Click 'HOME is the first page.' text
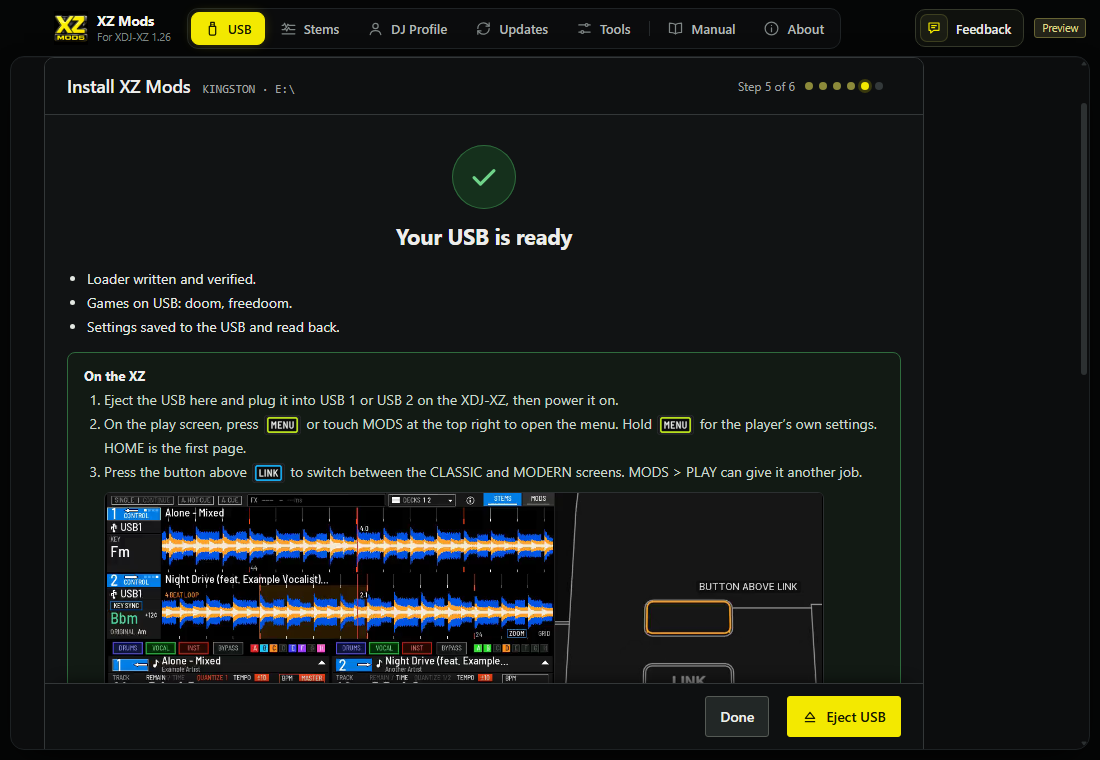 coord(175,448)
